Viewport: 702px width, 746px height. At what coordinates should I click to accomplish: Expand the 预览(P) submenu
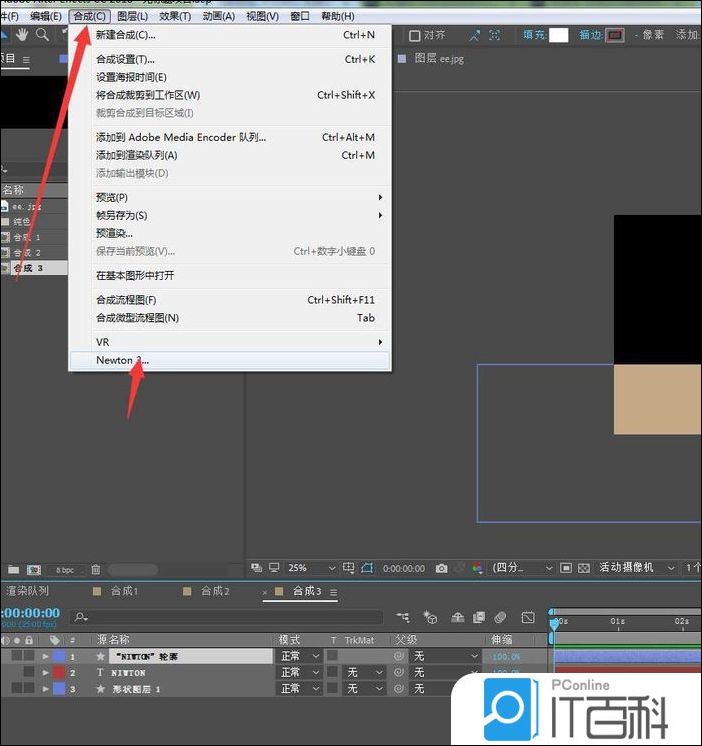(x=111, y=197)
